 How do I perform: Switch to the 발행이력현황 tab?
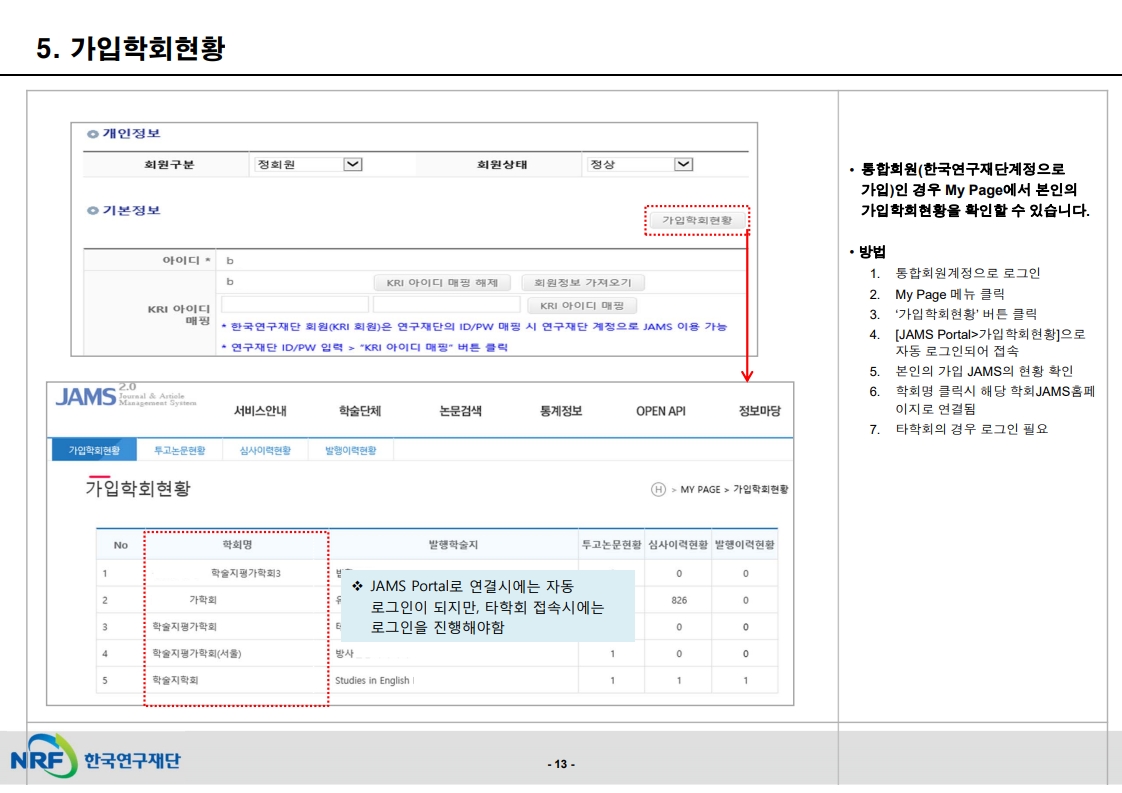click(x=351, y=450)
